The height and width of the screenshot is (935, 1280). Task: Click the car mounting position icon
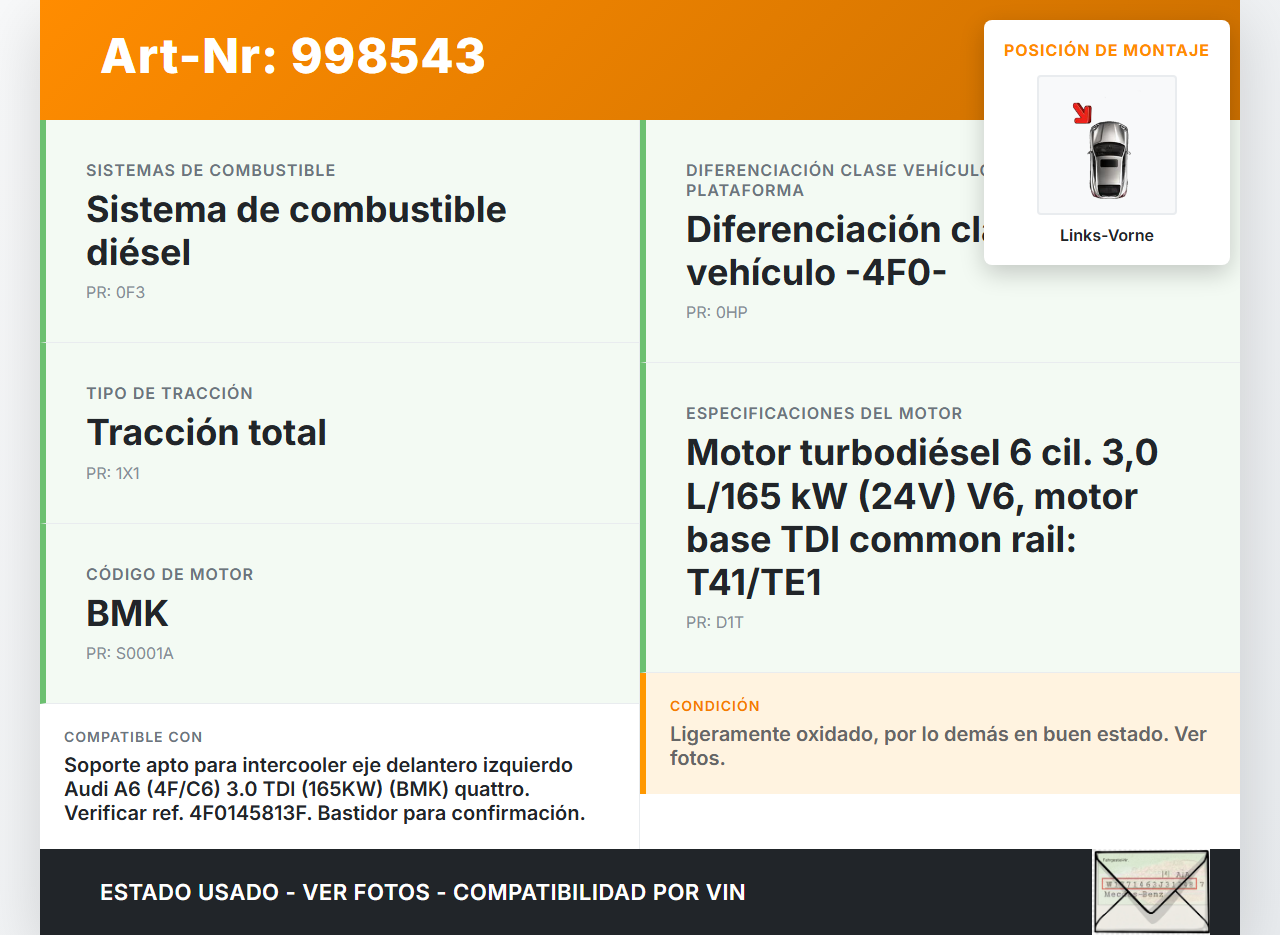[1107, 158]
